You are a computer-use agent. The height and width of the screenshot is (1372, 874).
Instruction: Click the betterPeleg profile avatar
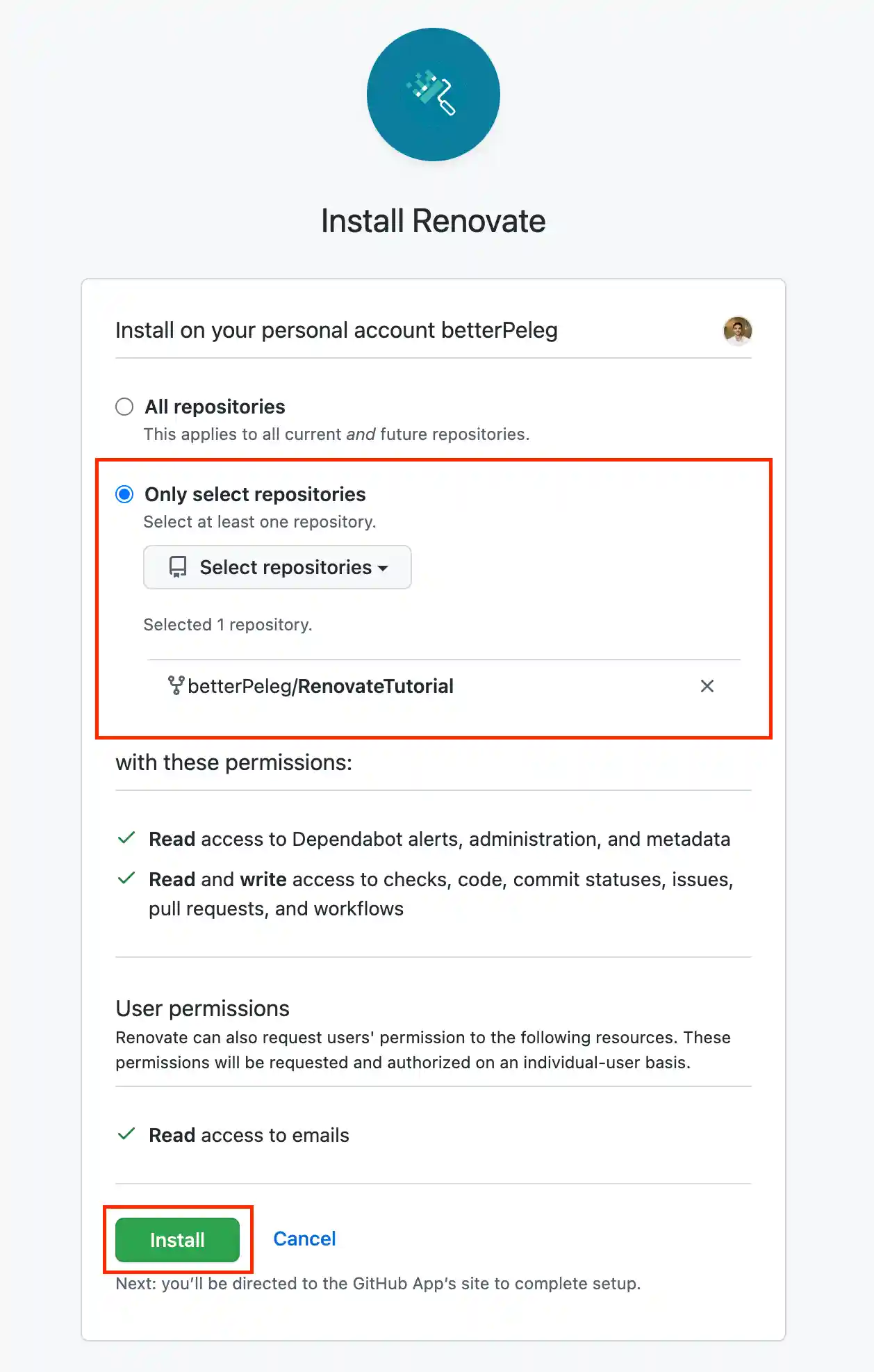[739, 332]
